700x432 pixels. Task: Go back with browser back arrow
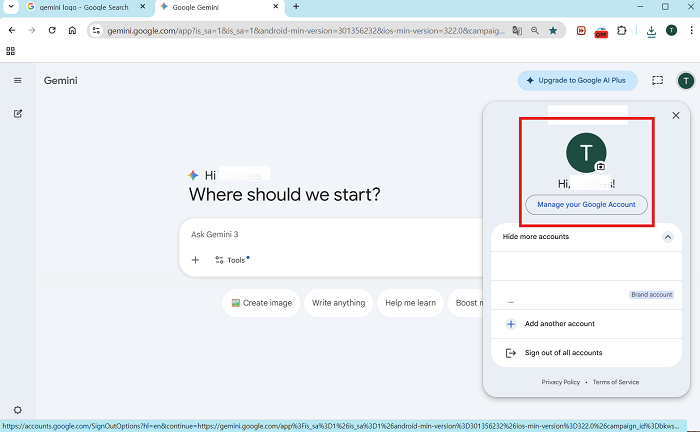tap(12, 30)
